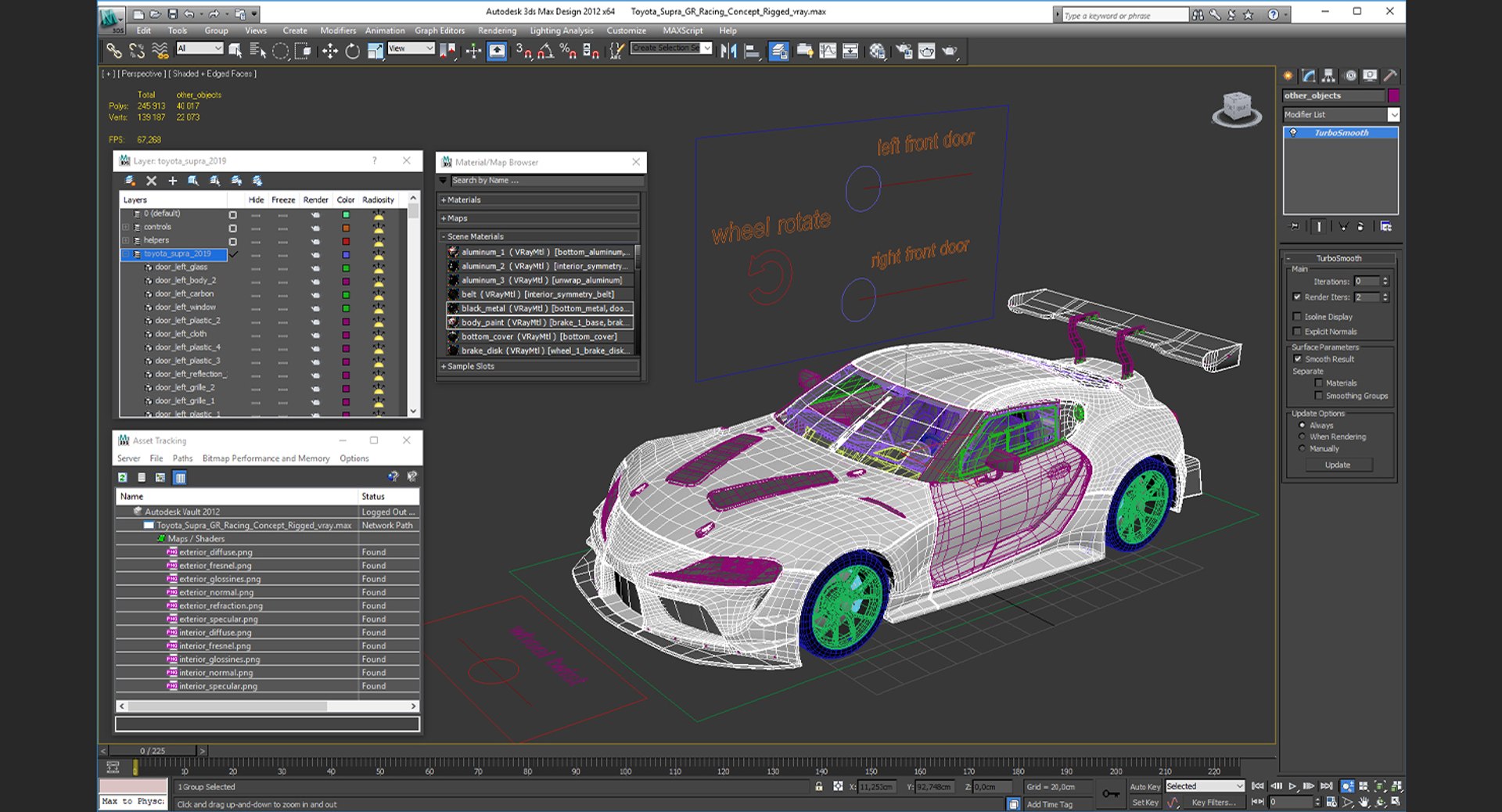Image resolution: width=1502 pixels, height=812 pixels.
Task: Click the teapot Render Production icon
Action: 950,51
